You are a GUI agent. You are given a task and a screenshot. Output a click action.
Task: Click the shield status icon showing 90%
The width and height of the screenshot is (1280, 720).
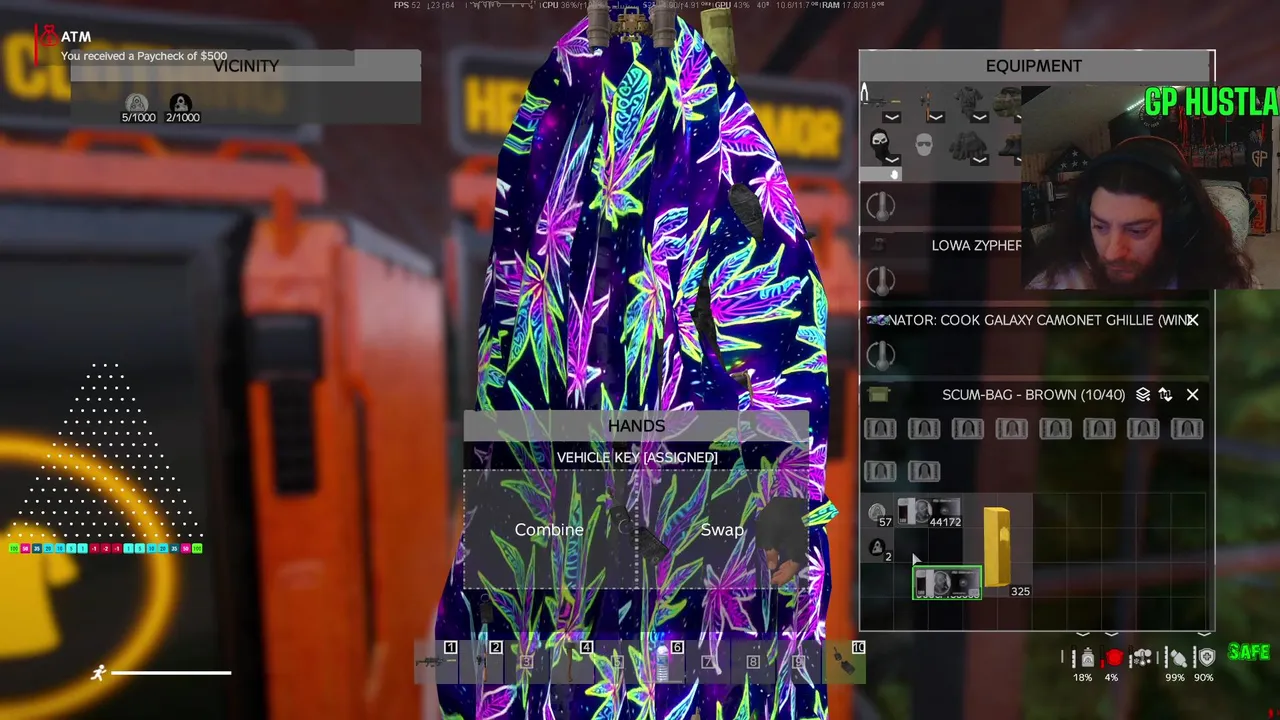[x=1206, y=657]
